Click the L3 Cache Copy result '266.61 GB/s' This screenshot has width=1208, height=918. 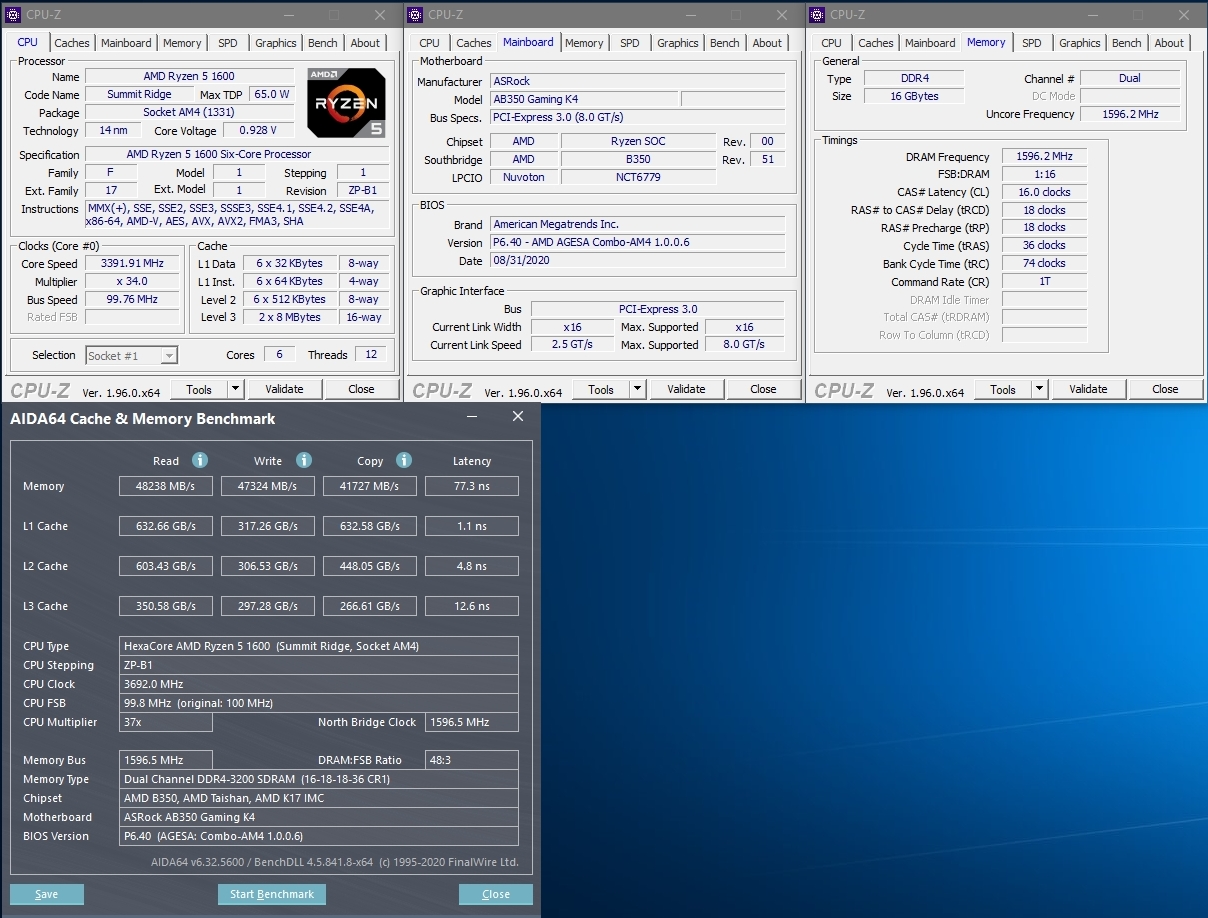[370, 606]
